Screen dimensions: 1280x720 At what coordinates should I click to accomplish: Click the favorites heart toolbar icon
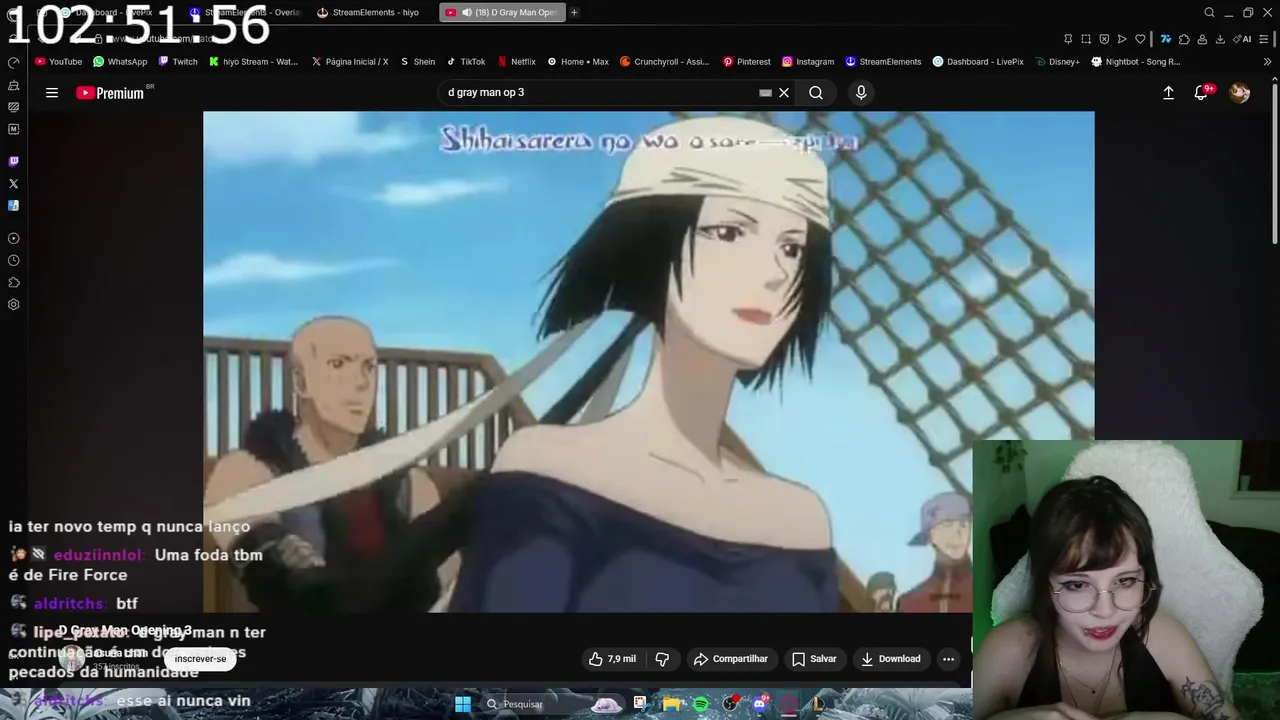coord(1140,39)
